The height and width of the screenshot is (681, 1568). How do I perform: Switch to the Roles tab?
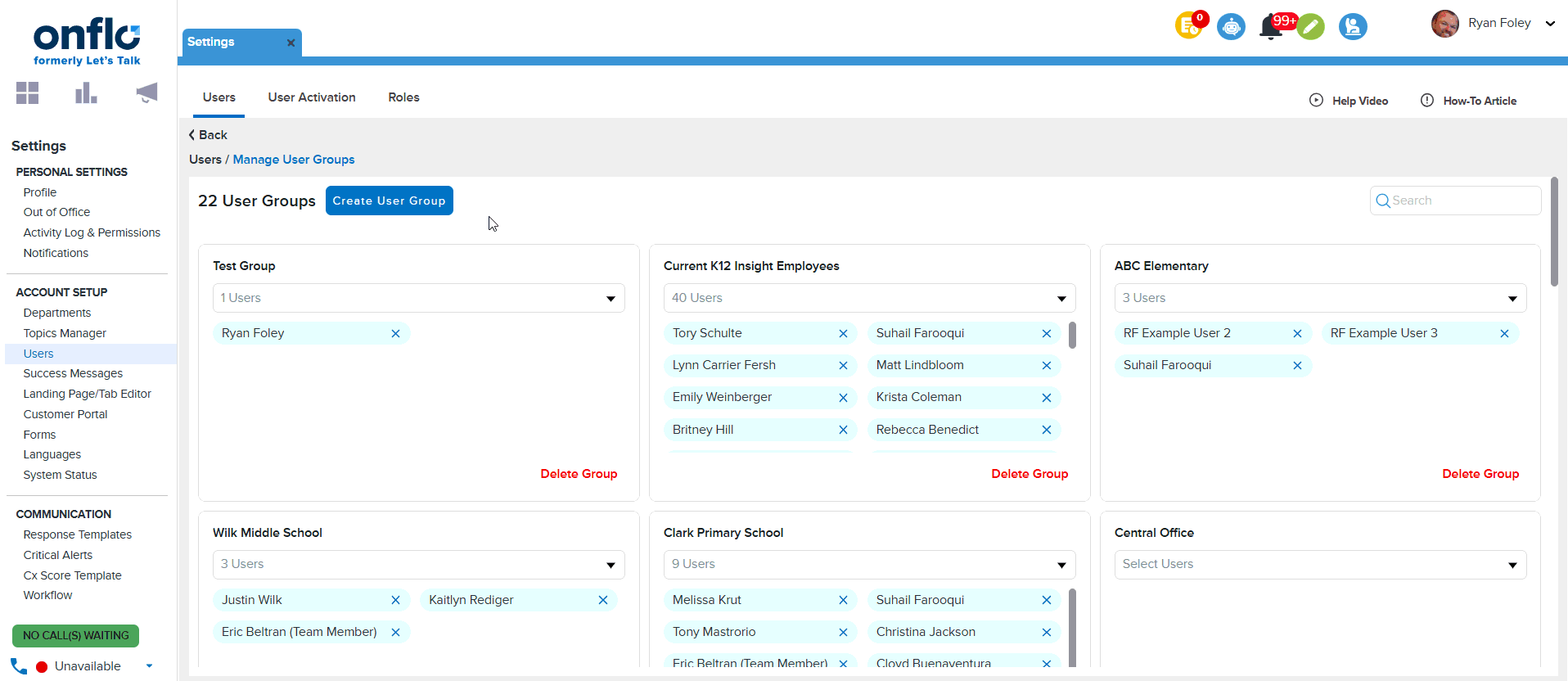point(403,97)
